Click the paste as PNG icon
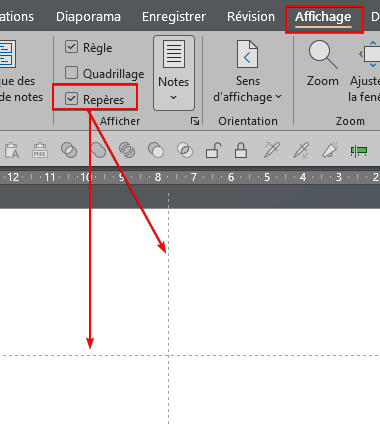Viewport: 380px width, 426px height. point(40,150)
